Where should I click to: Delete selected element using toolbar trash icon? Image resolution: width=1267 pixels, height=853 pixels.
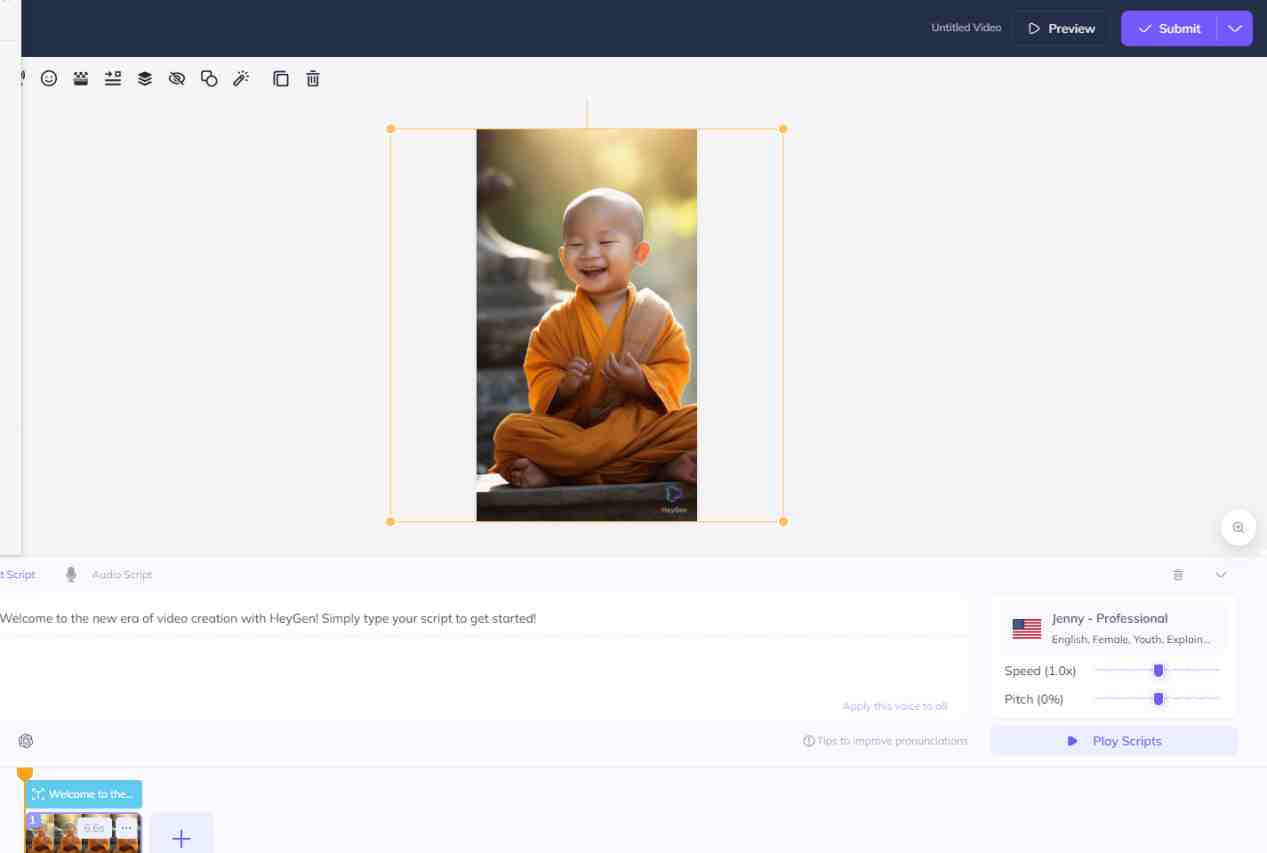pyautogui.click(x=313, y=78)
